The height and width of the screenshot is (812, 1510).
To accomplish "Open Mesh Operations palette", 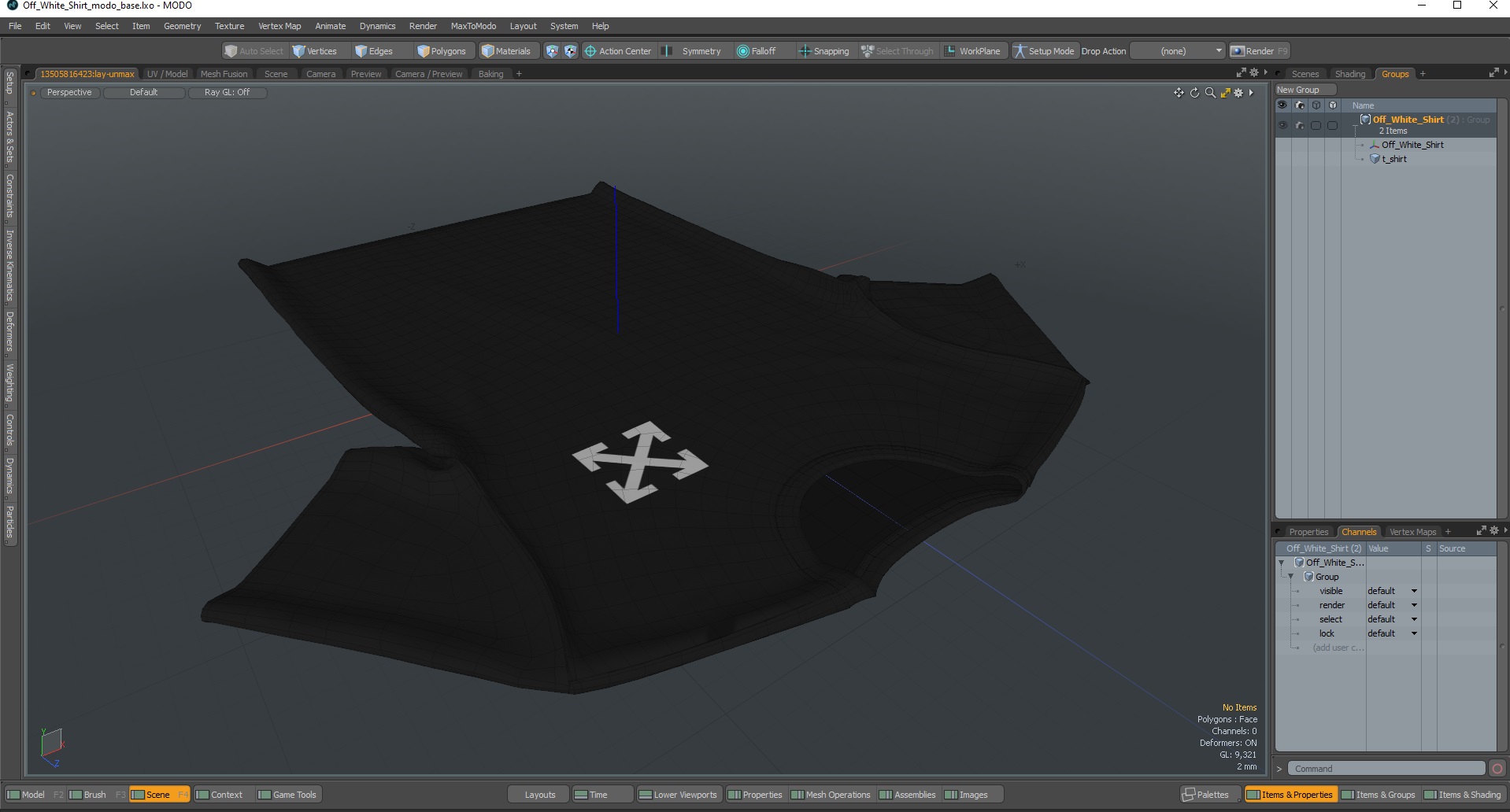I will (831, 795).
